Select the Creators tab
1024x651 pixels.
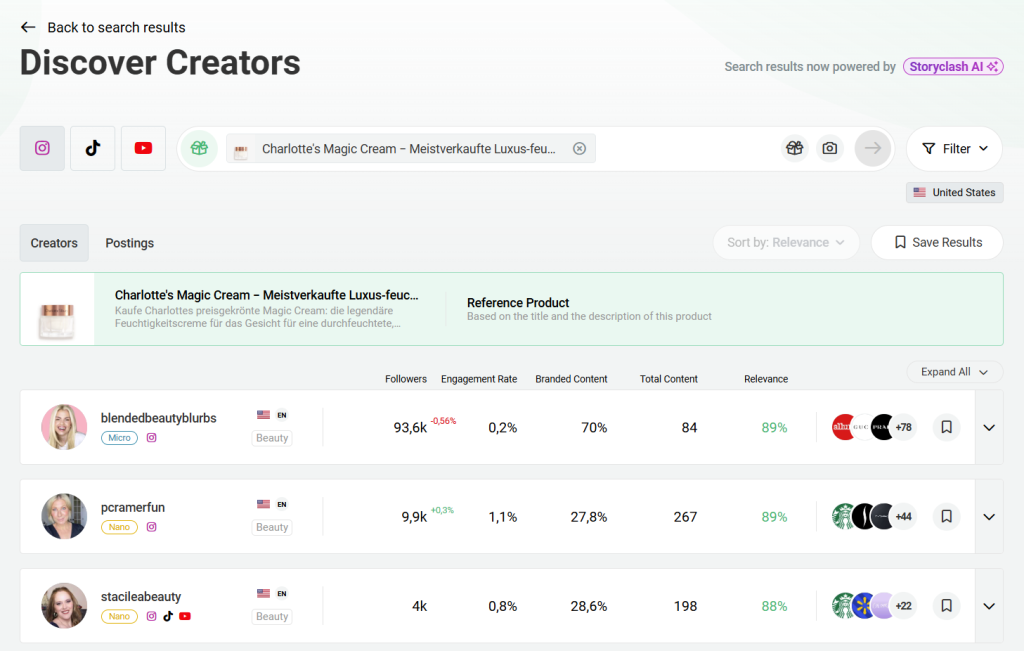tap(54, 242)
